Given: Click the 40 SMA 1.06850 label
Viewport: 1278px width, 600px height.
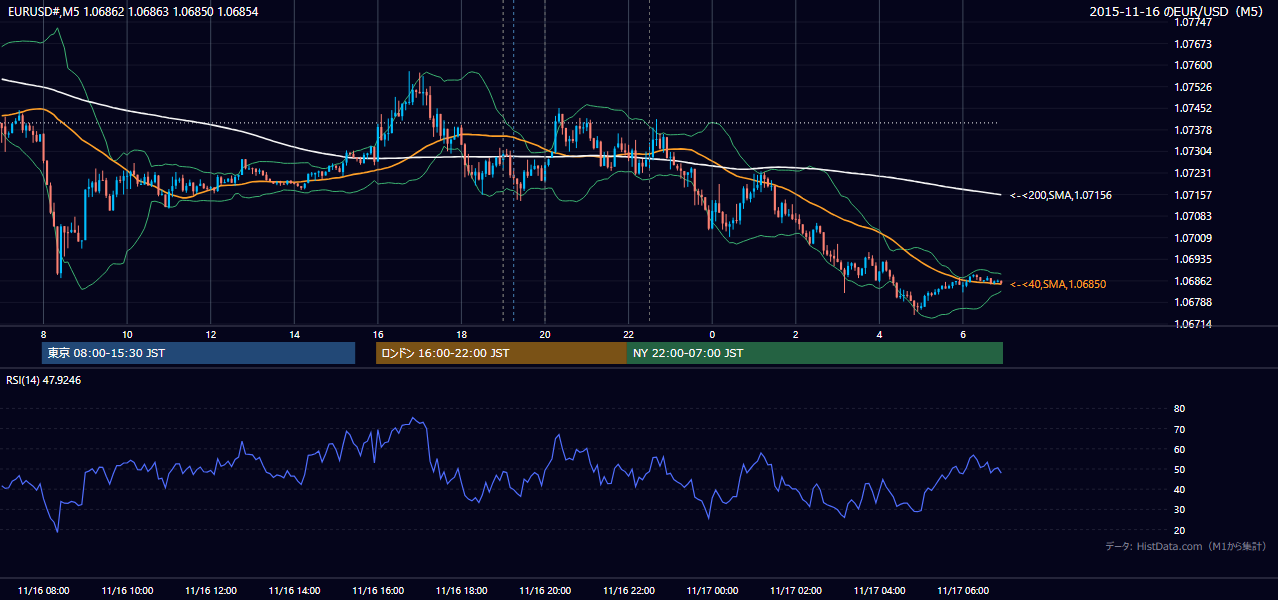Looking at the screenshot, I should coord(1058,284).
